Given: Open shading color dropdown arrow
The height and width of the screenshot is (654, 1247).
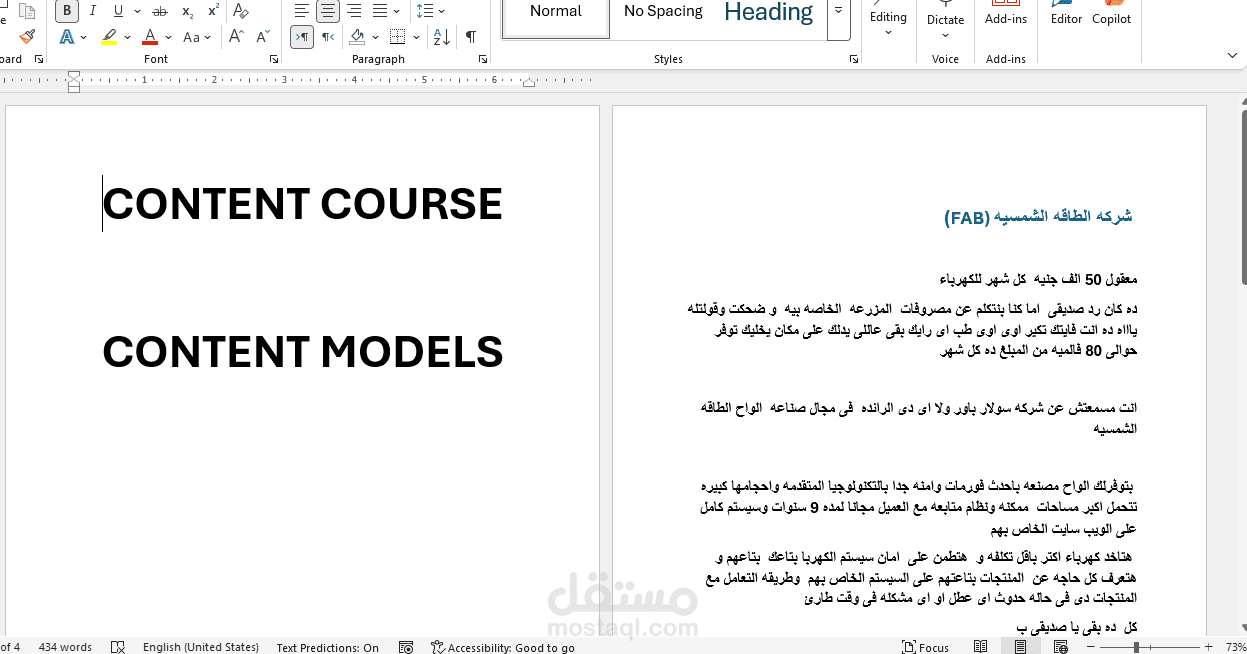Looking at the screenshot, I should point(375,37).
